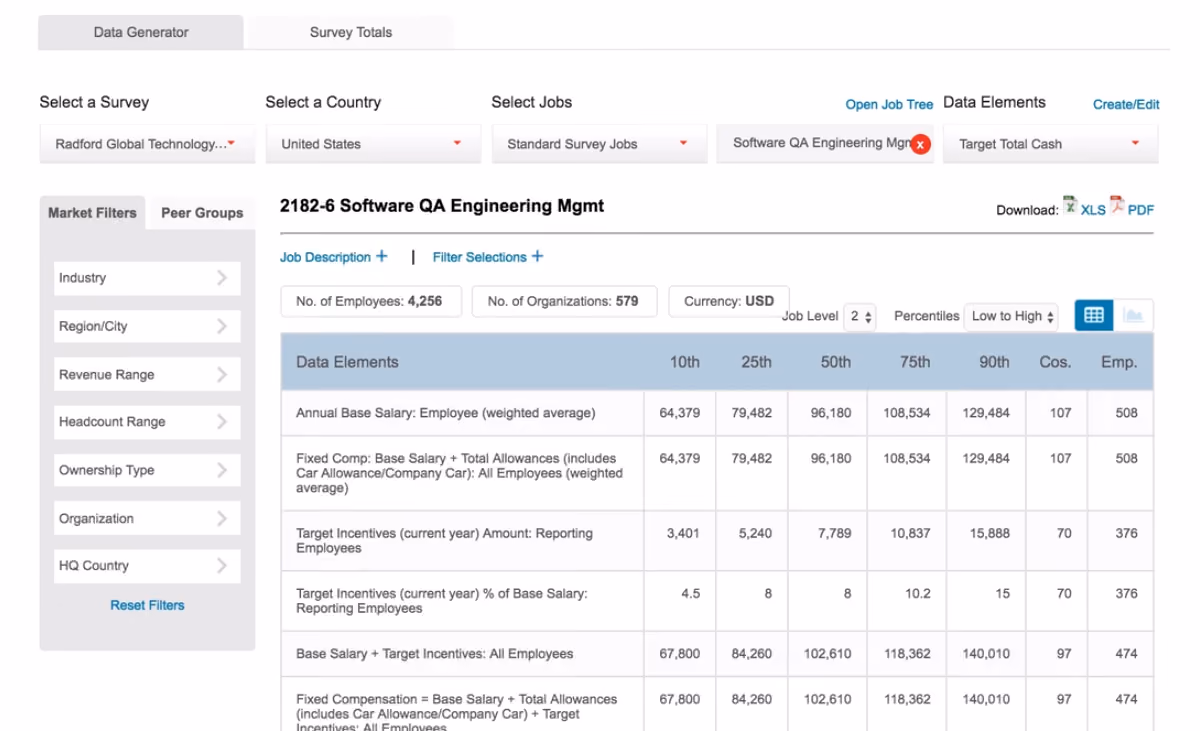
Task: Open the Radford Global Technology survey dropdown
Action: (x=147, y=144)
